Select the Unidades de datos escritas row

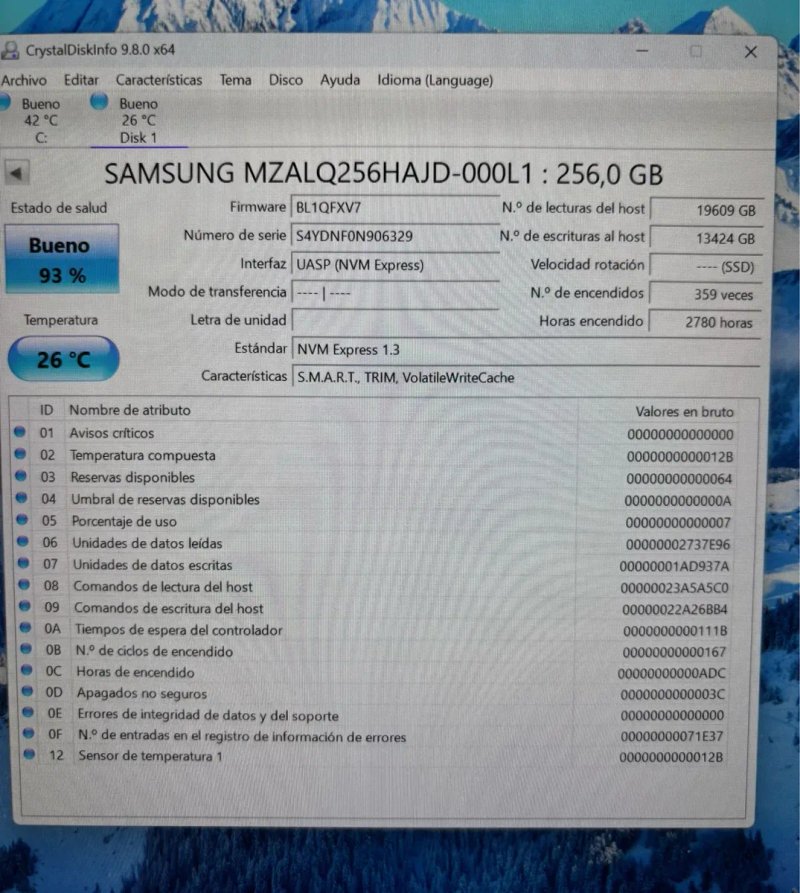(x=374, y=565)
